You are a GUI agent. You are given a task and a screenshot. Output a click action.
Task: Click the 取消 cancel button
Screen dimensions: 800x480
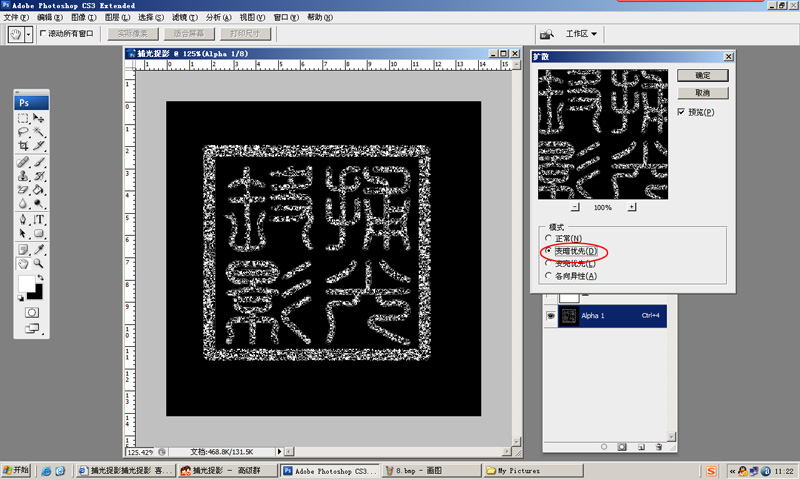[702, 93]
